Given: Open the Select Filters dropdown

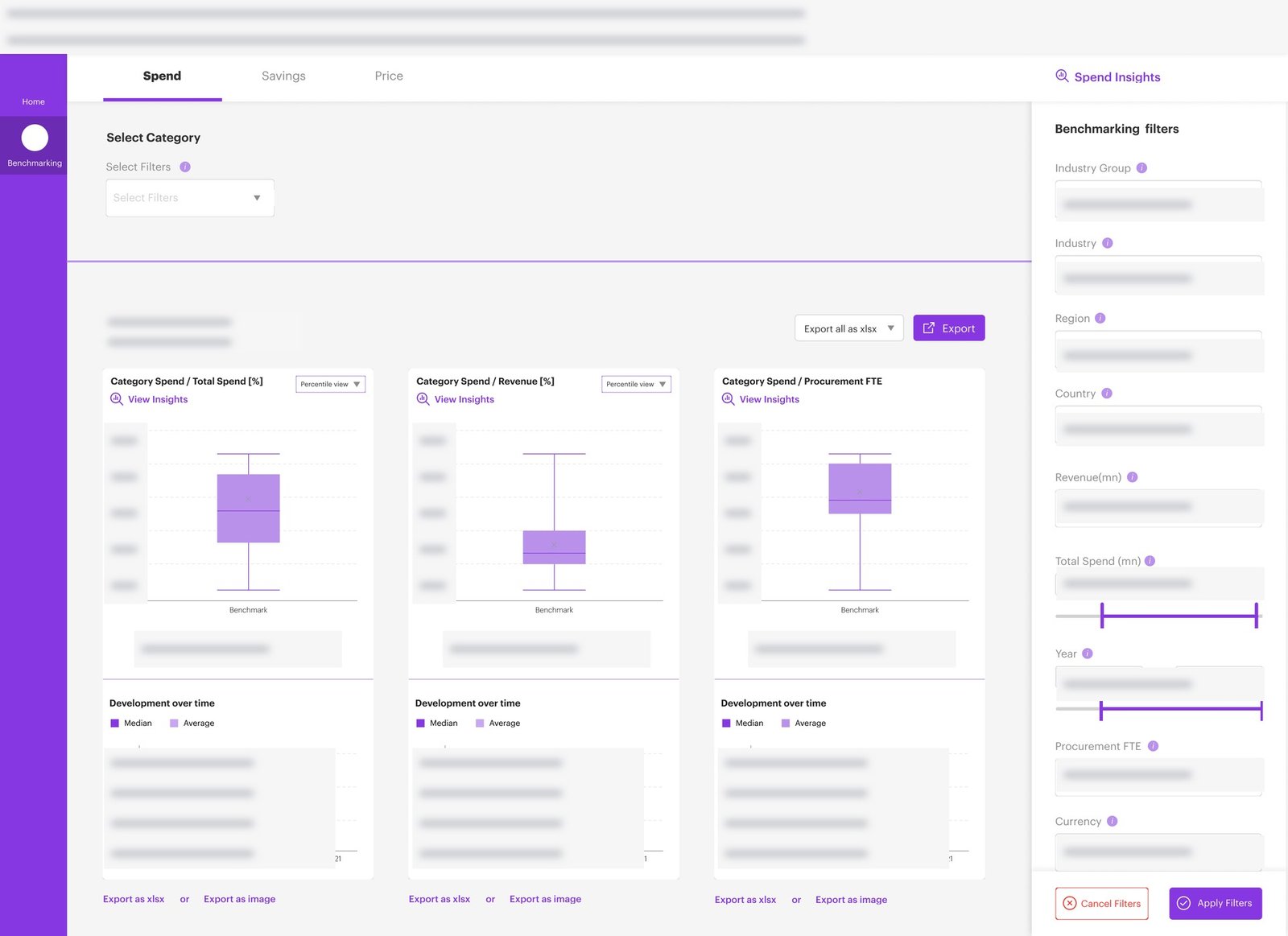Looking at the screenshot, I should pos(190,198).
